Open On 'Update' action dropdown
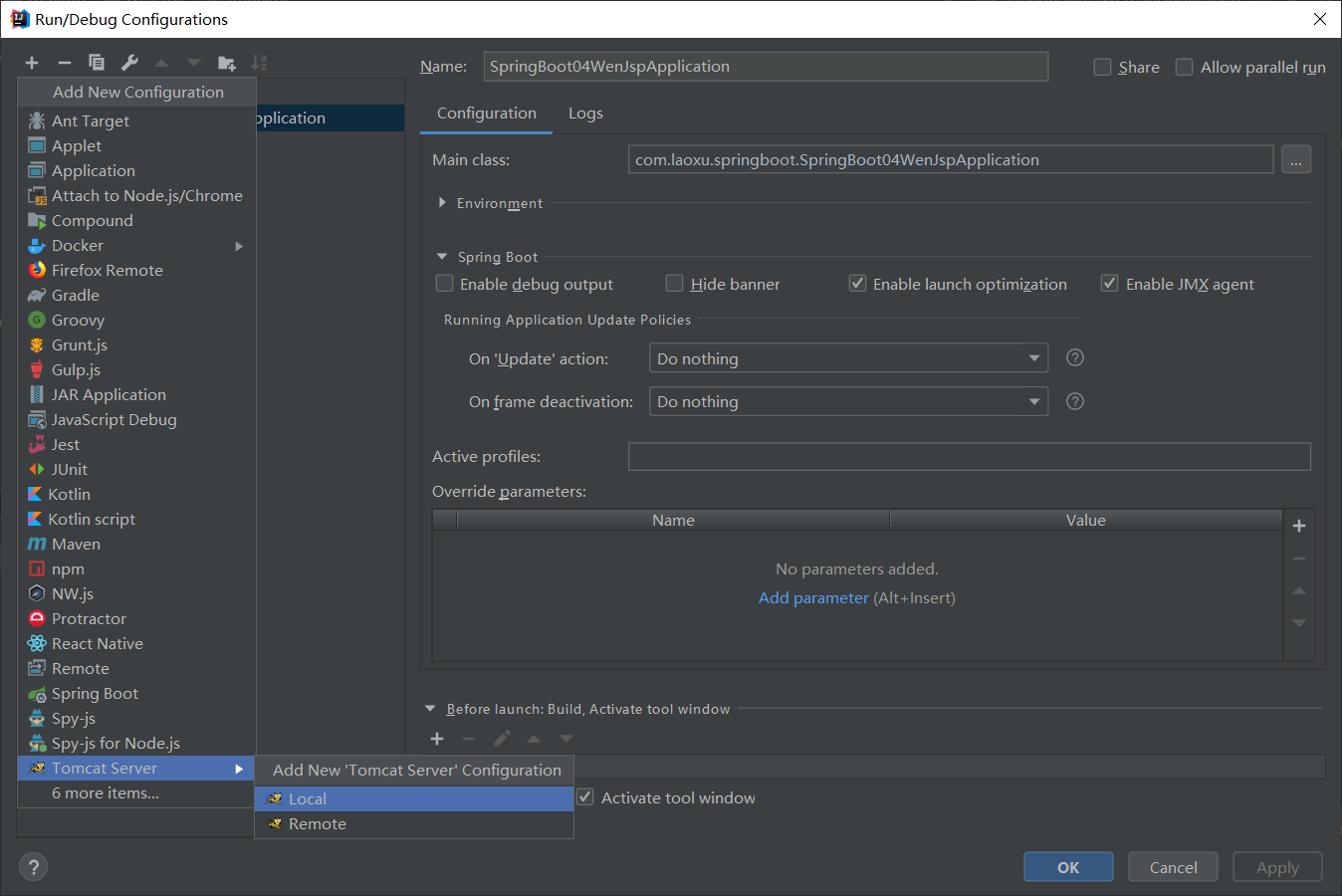The width and height of the screenshot is (1342, 896). (x=848, y=358)
